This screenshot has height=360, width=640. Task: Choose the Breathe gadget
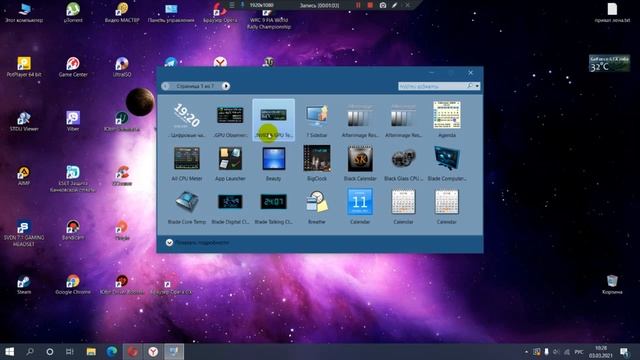[x=317, y=207]
